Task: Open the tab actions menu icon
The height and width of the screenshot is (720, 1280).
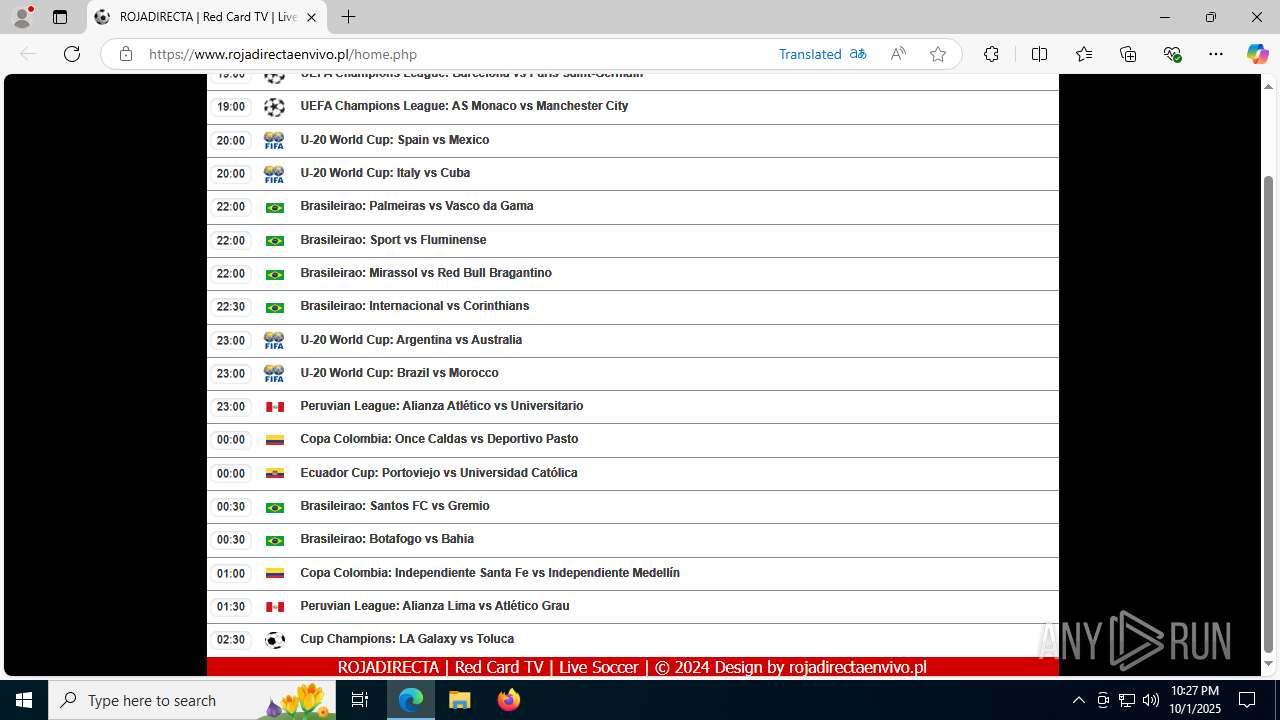Action: [x=60, y=17]
